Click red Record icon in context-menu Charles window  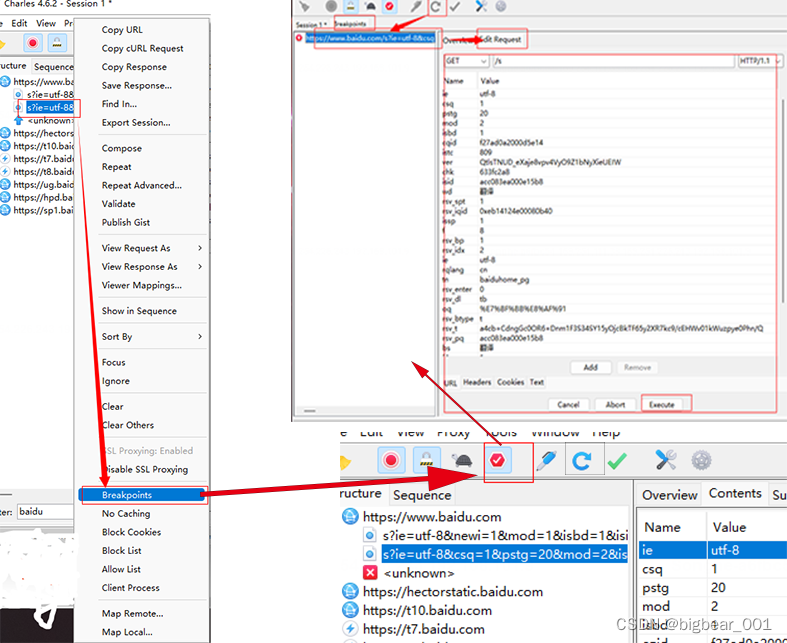click(33, 43)
